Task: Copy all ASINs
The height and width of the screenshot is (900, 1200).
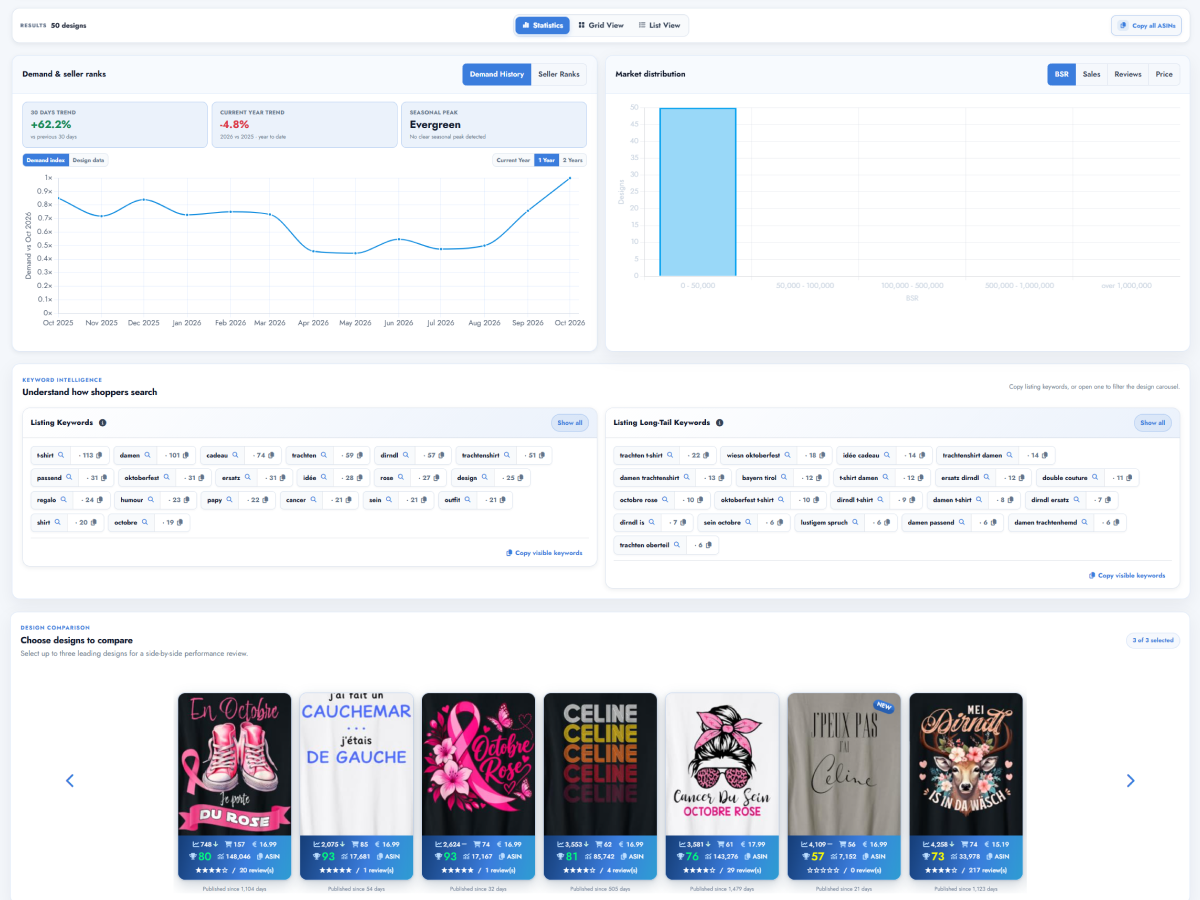Action: pos(1146,25)
